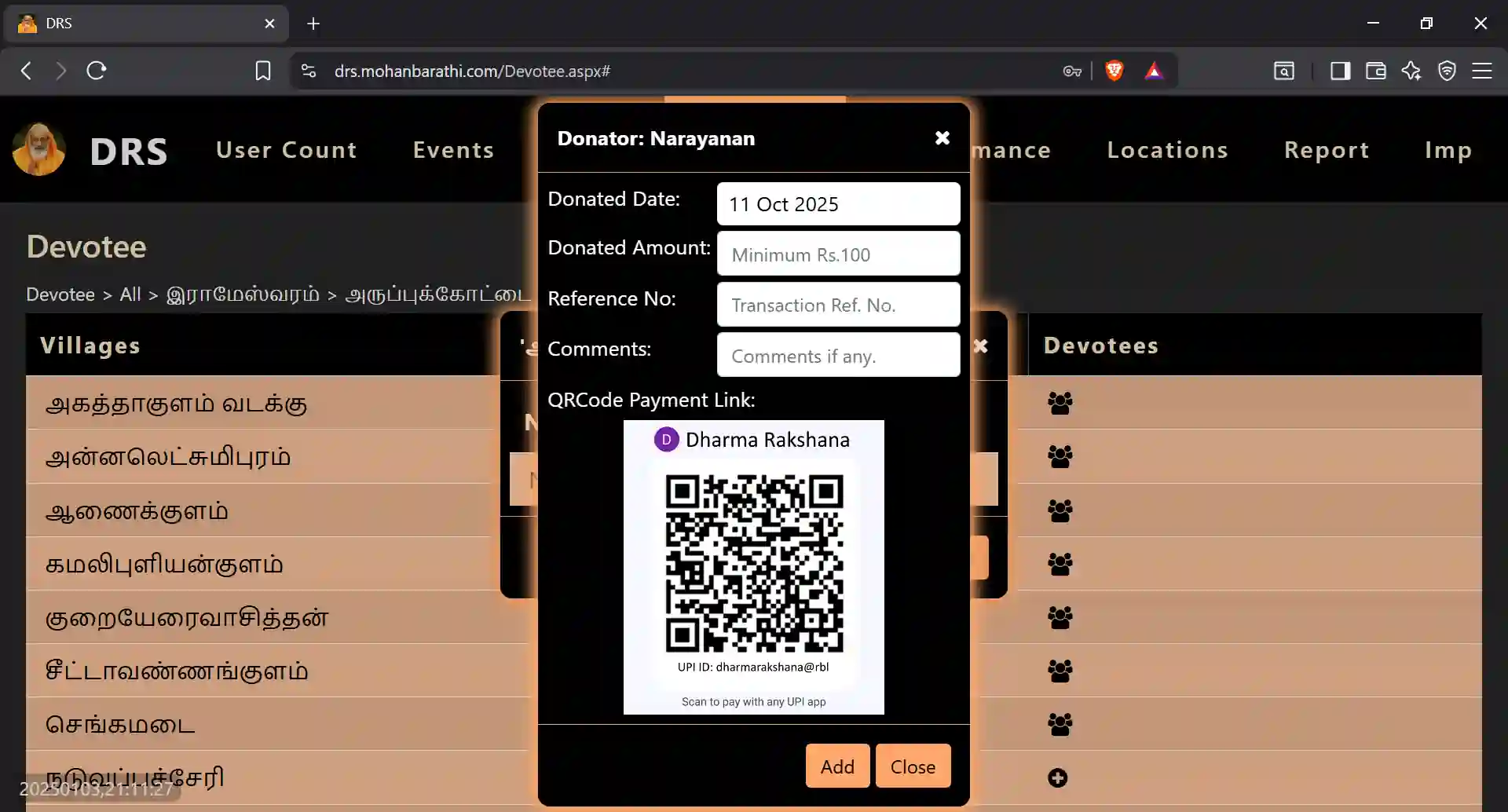The height and width of the screenshot is (812, 1508).
Task: Click the Dharma Rakshana QR code image
Action: pos(754,567)
